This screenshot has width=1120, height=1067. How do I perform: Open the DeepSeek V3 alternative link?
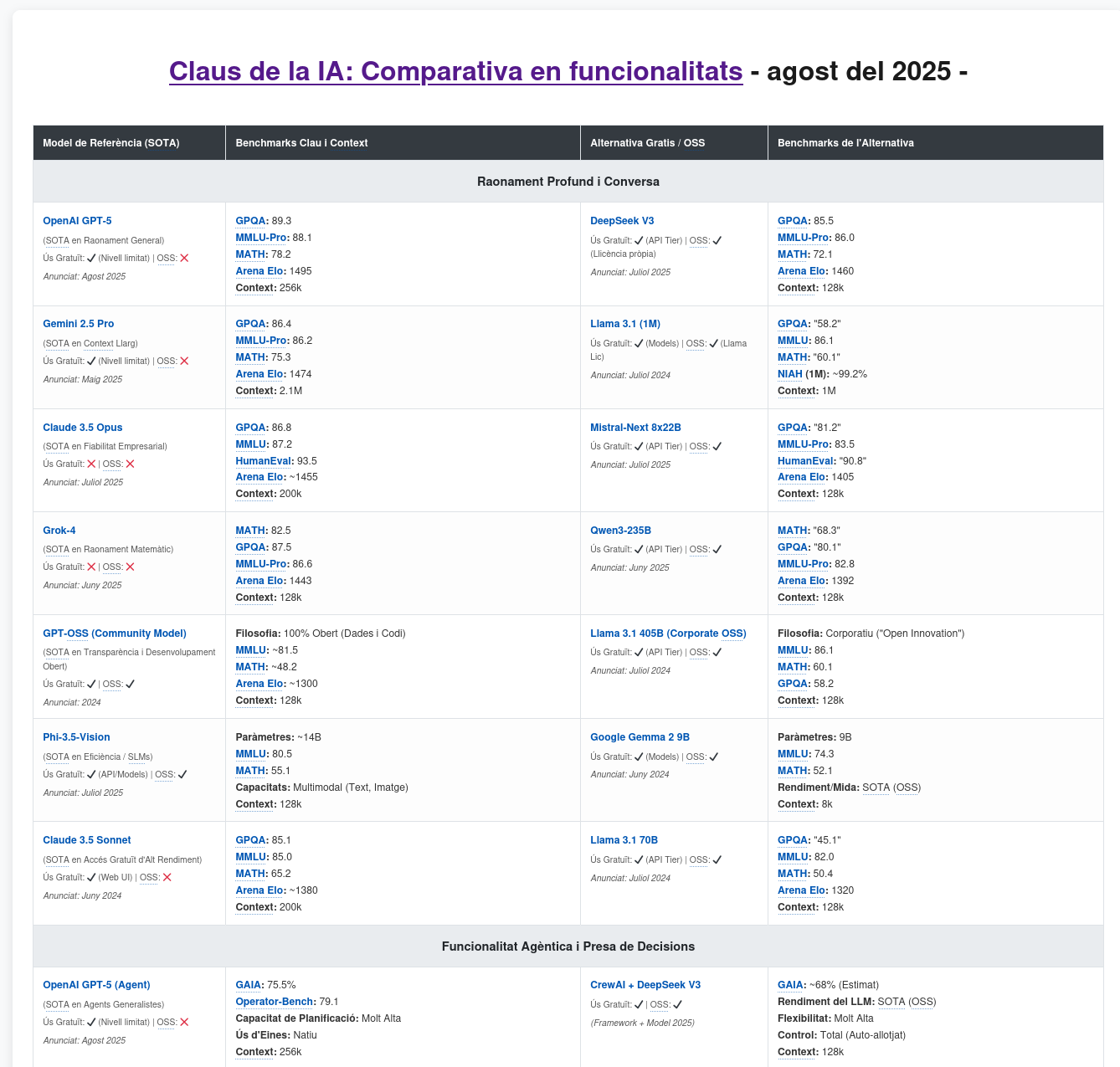[622, 221]
